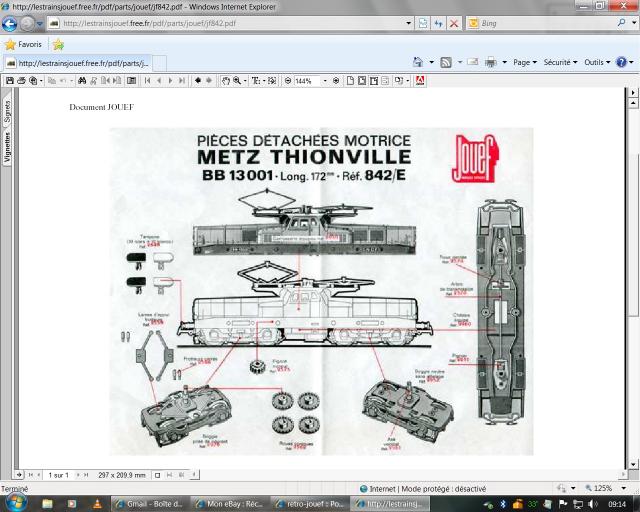Click the IE Print button

[x=491, y=62]
